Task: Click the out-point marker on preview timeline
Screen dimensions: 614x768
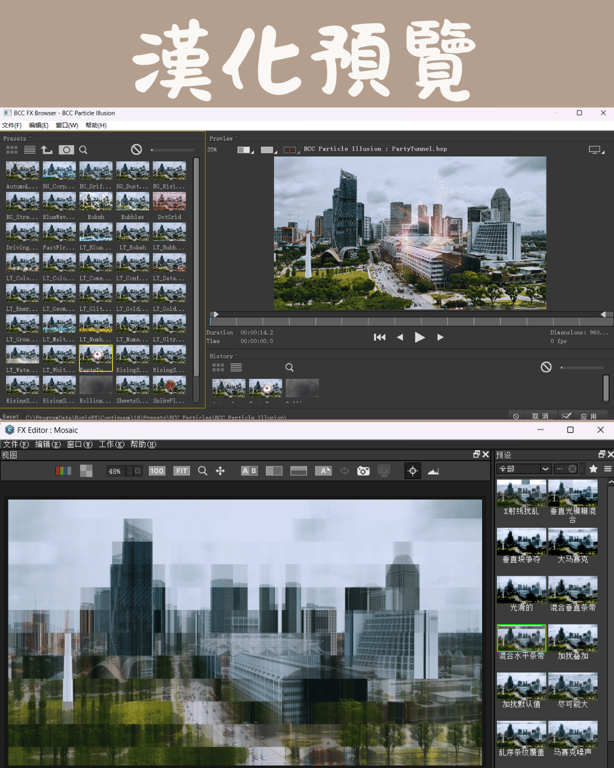Action: point(604,314)
